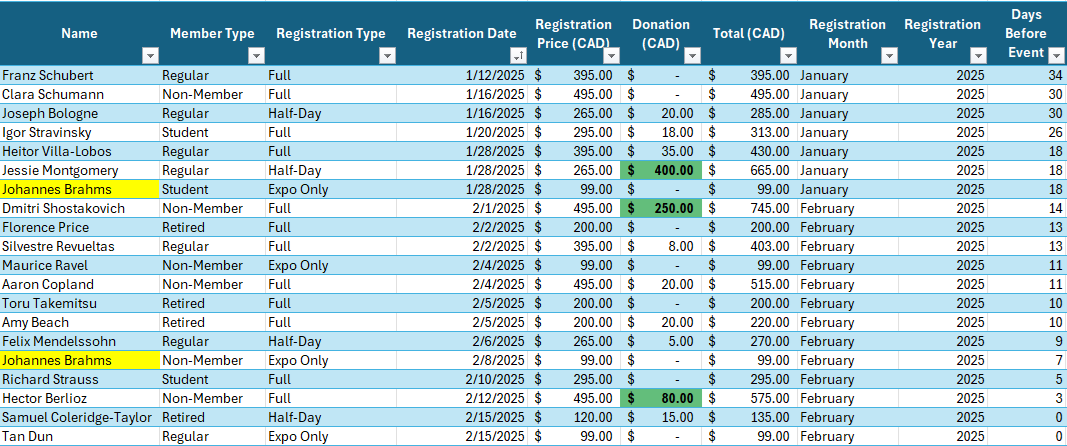Select the 313.00 total cell
Screen dimensions: 1067x446
pyautogui.click(x=750, y=132)
